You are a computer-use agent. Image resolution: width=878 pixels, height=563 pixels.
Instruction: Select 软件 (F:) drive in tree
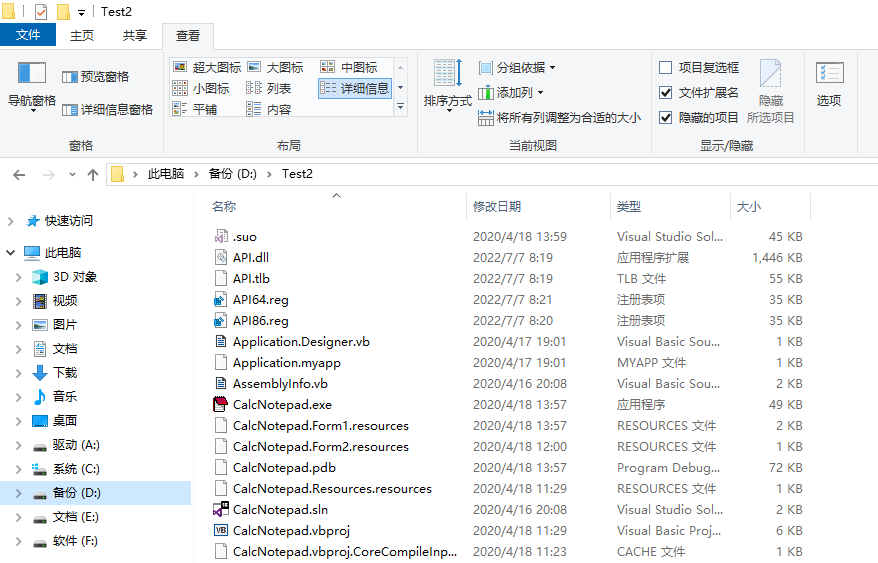(x=76, y=541)
